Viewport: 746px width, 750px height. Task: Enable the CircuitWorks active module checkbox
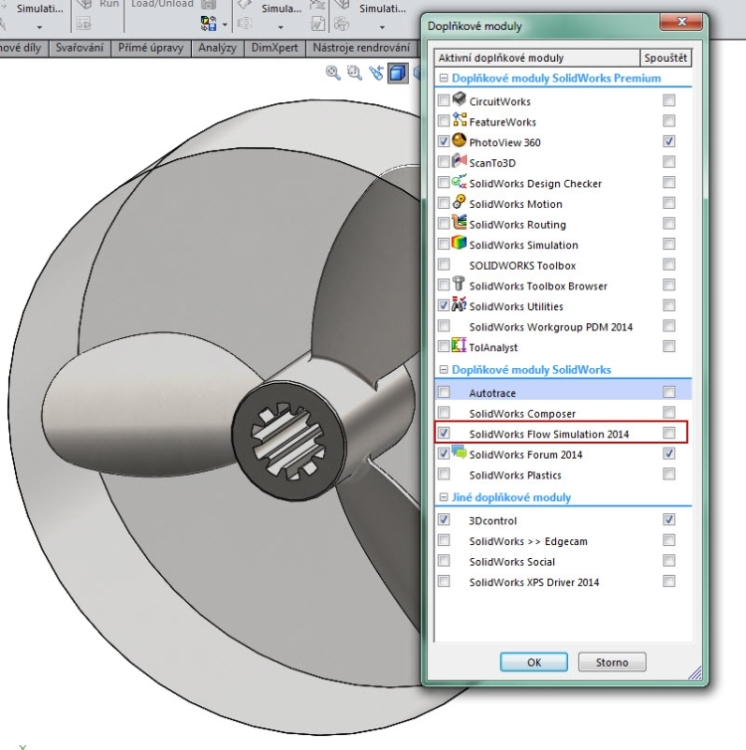click(x=444, y=100)
